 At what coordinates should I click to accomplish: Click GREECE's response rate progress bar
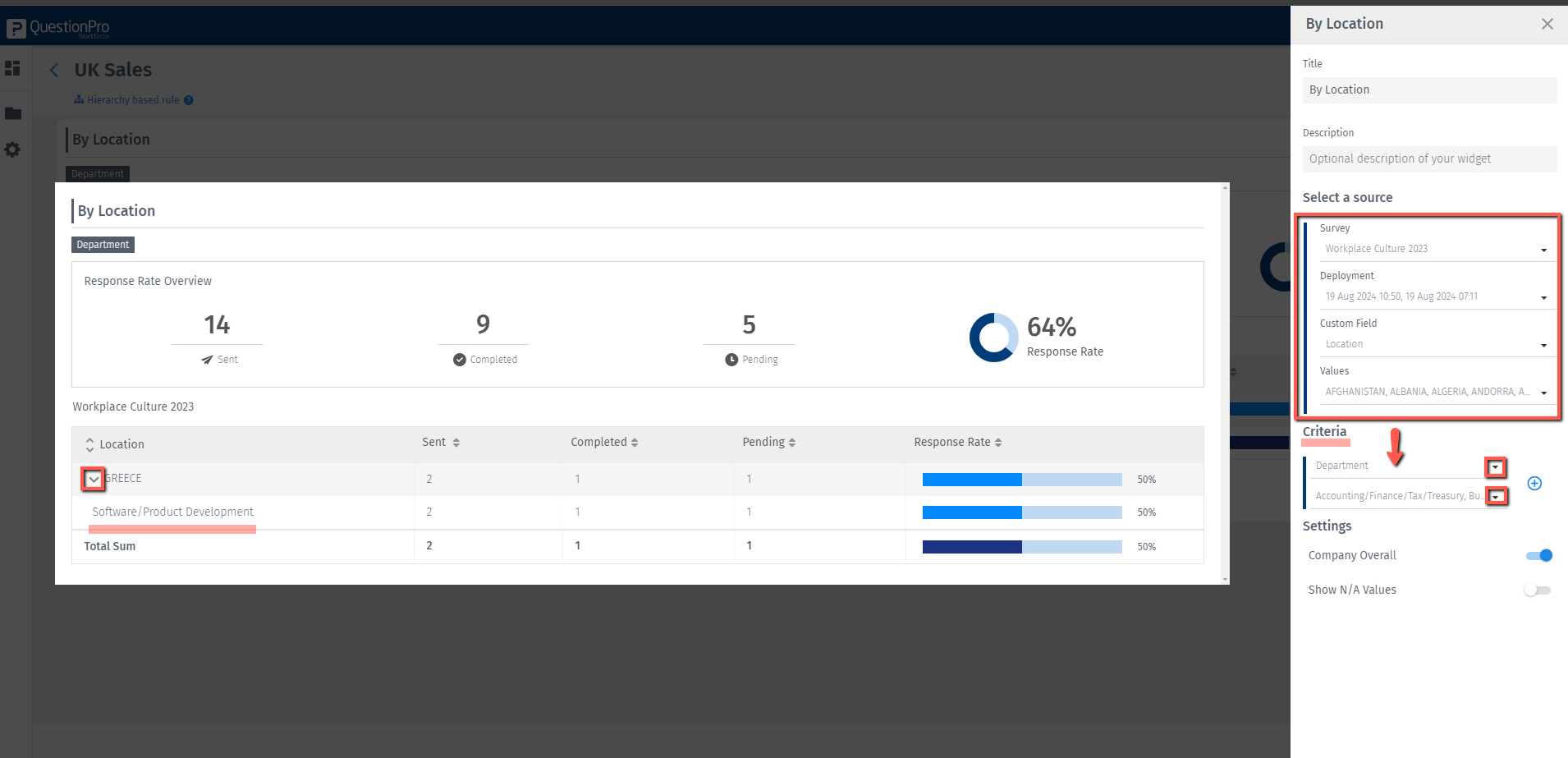(1022, 479)
